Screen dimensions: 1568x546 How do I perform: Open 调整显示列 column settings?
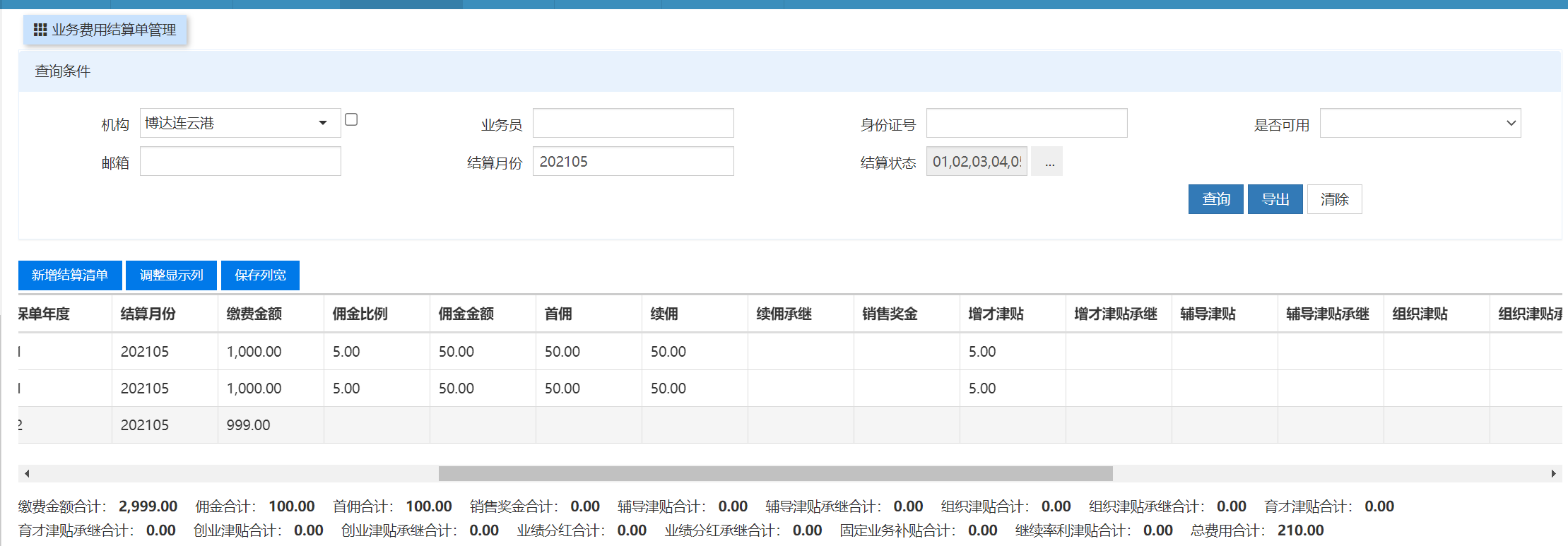[172, 275]
